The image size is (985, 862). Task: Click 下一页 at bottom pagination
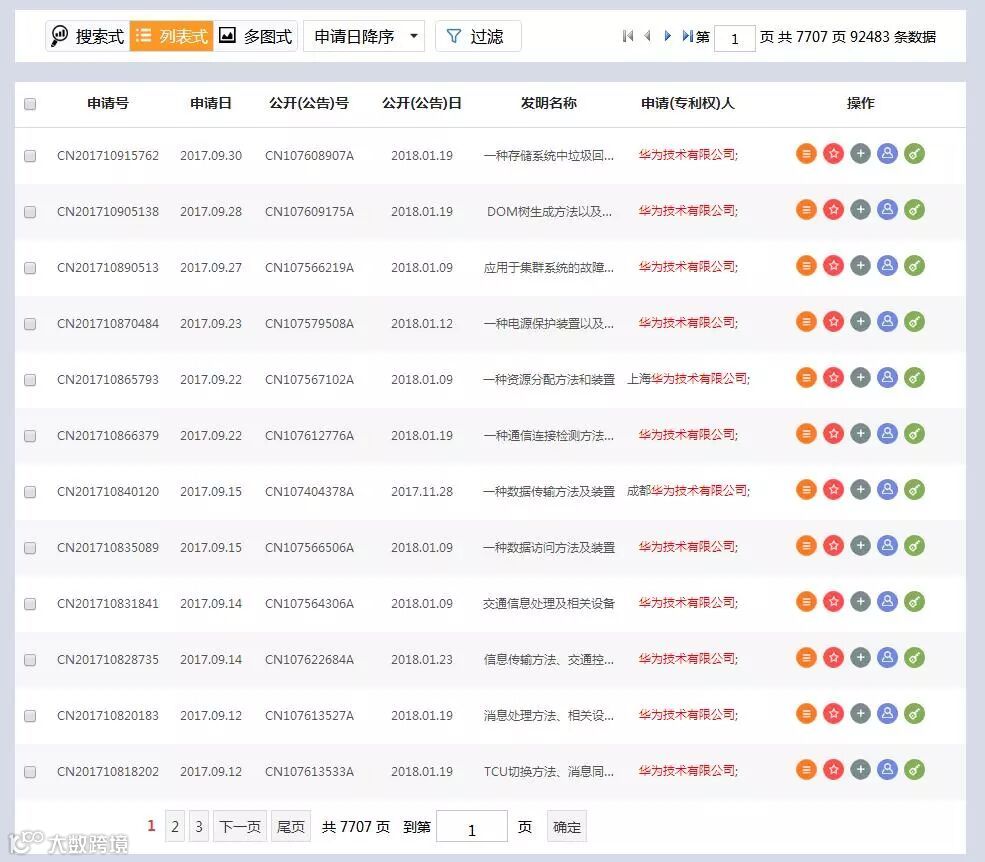point(240,826)
